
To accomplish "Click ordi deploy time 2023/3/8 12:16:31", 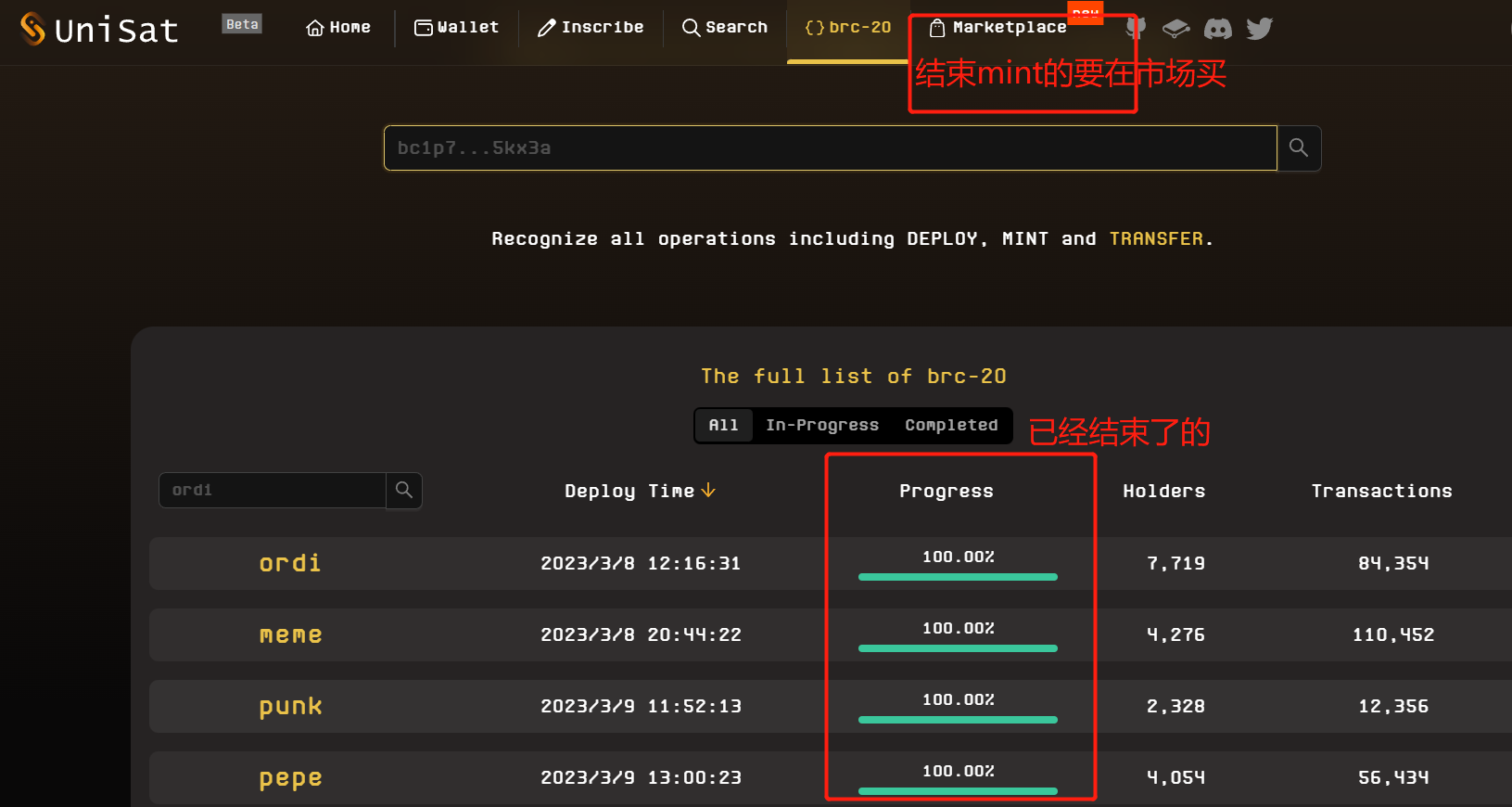I will (641, 563).
